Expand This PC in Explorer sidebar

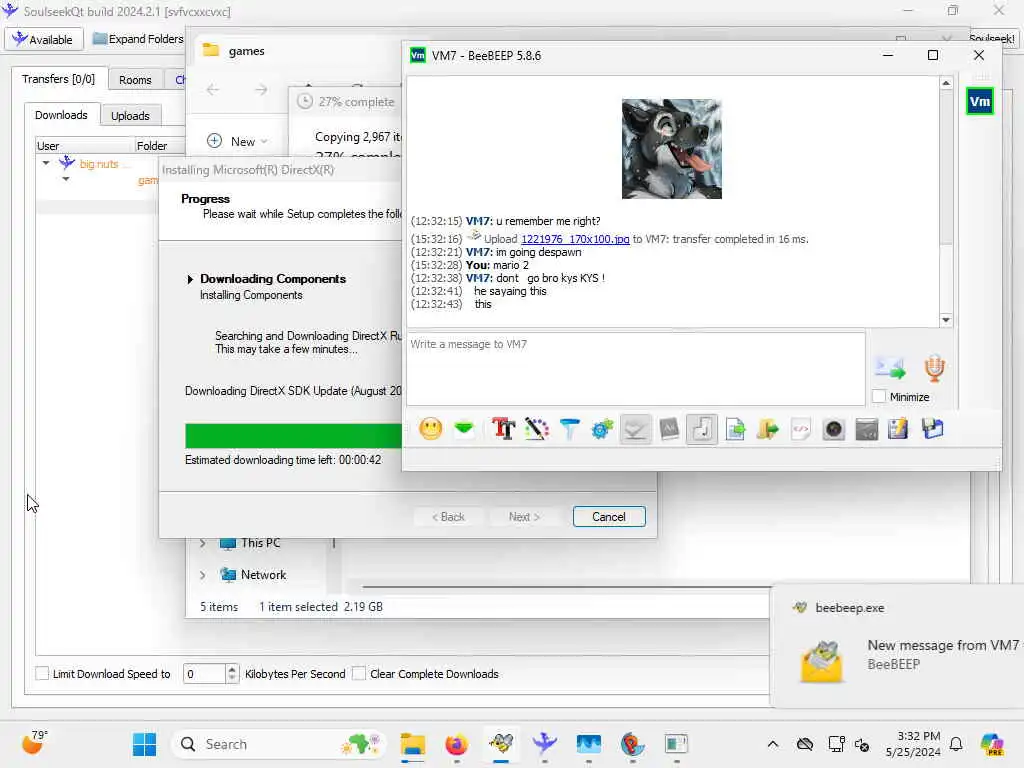[x=202, y=543]
